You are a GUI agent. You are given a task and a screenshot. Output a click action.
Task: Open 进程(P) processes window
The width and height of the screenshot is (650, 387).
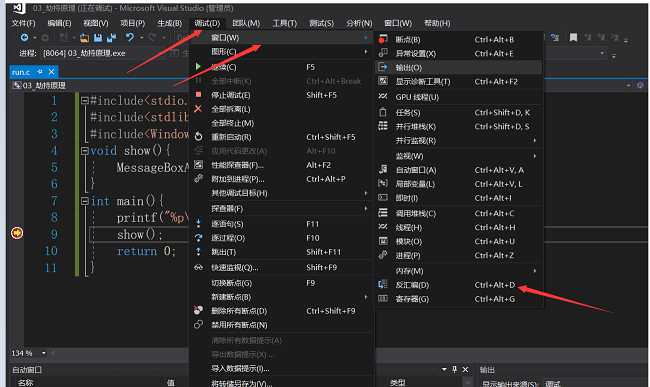[x=459, y=256]
